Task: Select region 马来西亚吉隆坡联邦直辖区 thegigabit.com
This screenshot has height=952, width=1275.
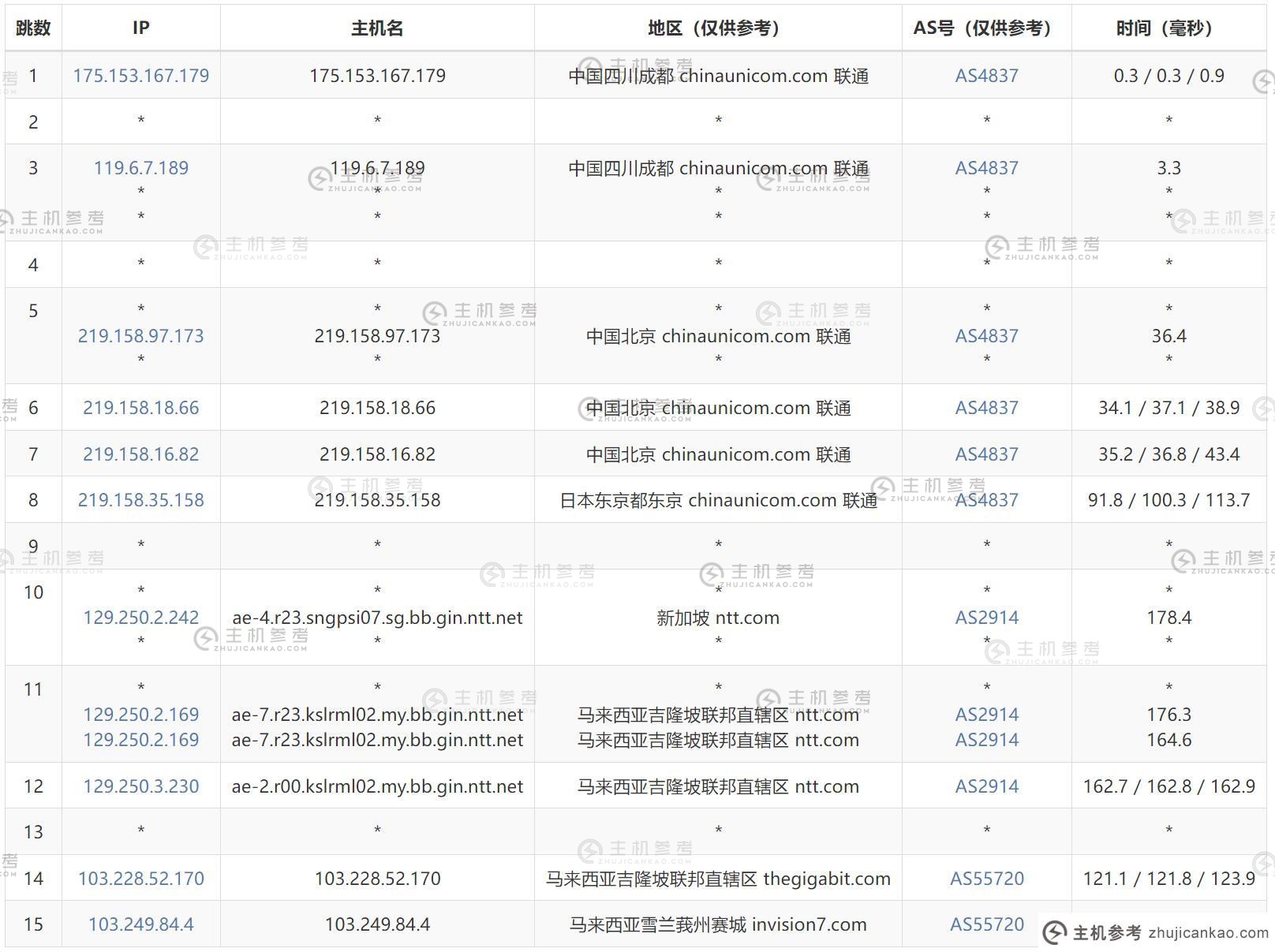Action: pyautogui.click(x=718, y=879)
